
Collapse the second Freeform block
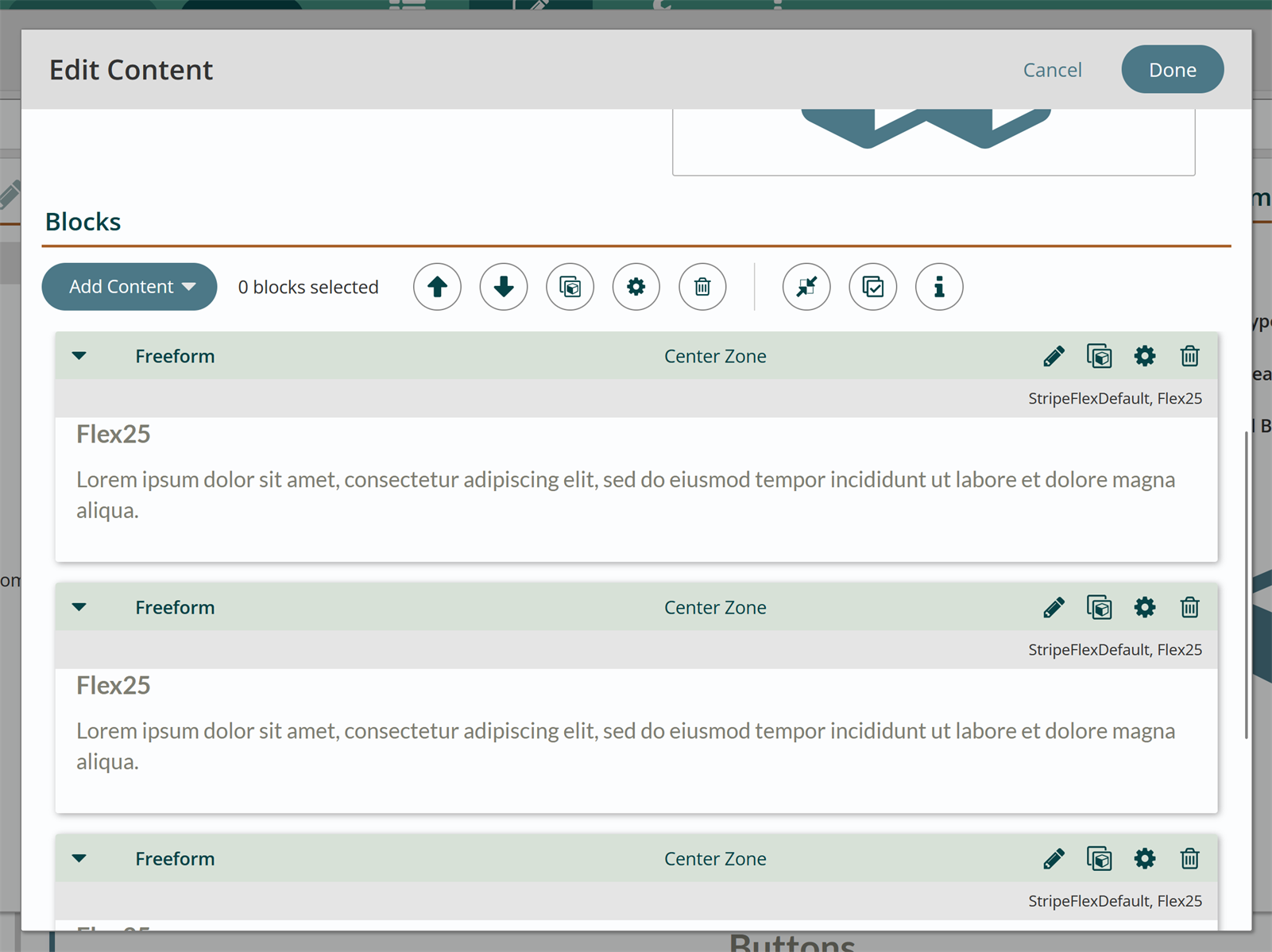pos(79,608)
